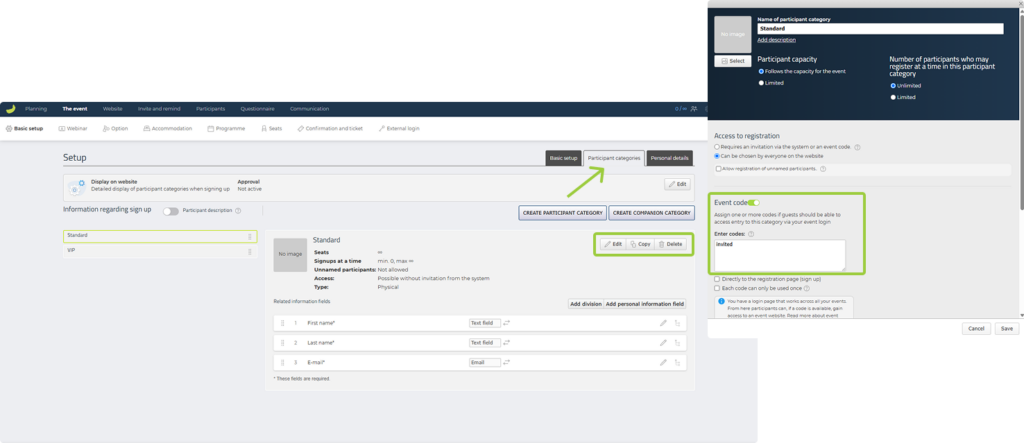The image size is (1024, 443).
Task: Select Unlimited participants at a time
Action: click(x=893, y=86)
